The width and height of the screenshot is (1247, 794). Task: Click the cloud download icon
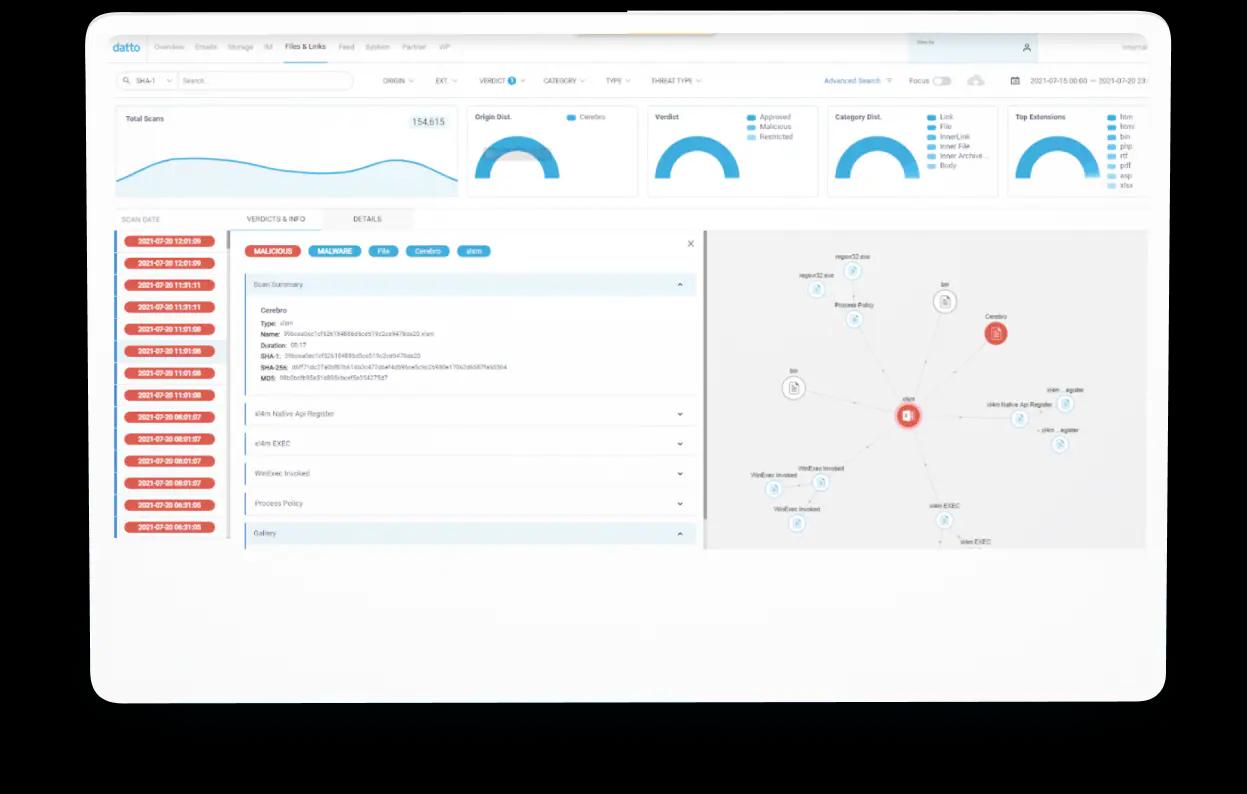(976, 81)
